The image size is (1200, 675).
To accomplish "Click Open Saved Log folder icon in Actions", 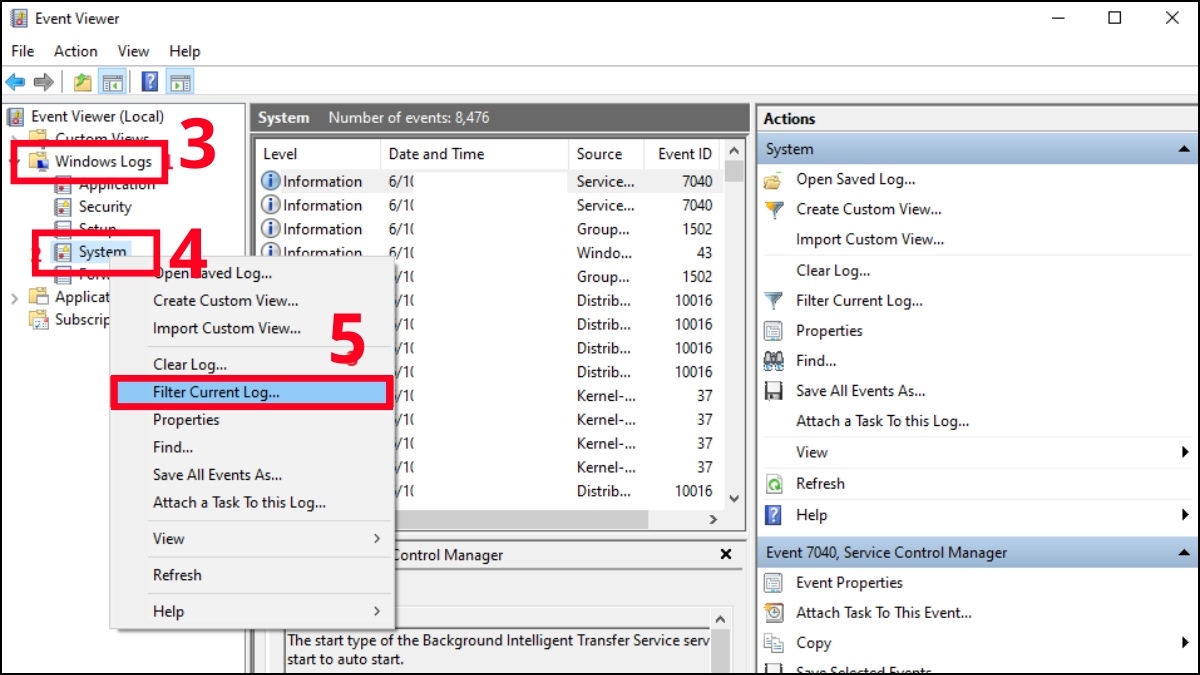I will 773,180.
